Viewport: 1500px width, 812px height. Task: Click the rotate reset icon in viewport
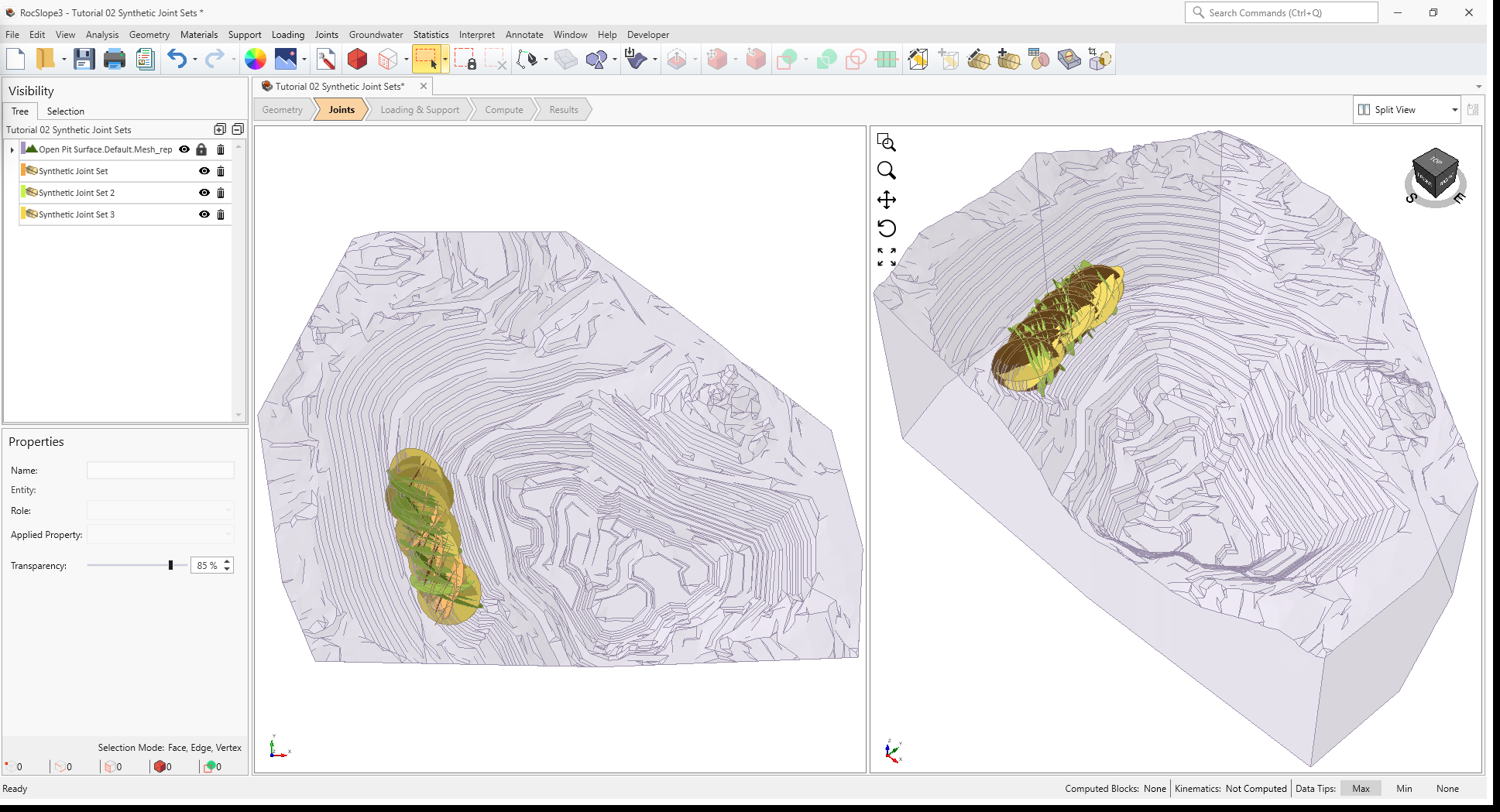[887, 228]
